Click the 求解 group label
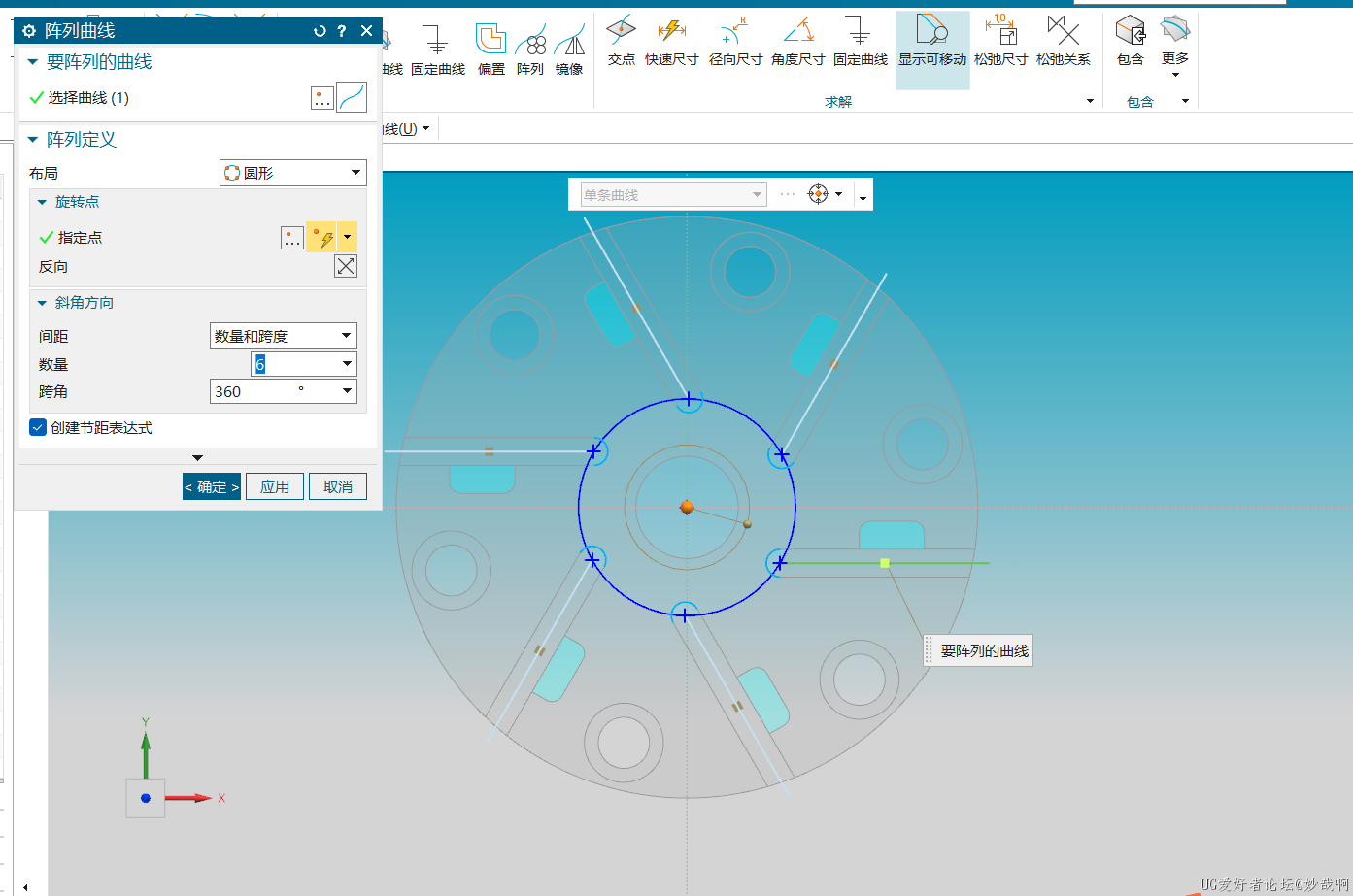 [838, 101]
